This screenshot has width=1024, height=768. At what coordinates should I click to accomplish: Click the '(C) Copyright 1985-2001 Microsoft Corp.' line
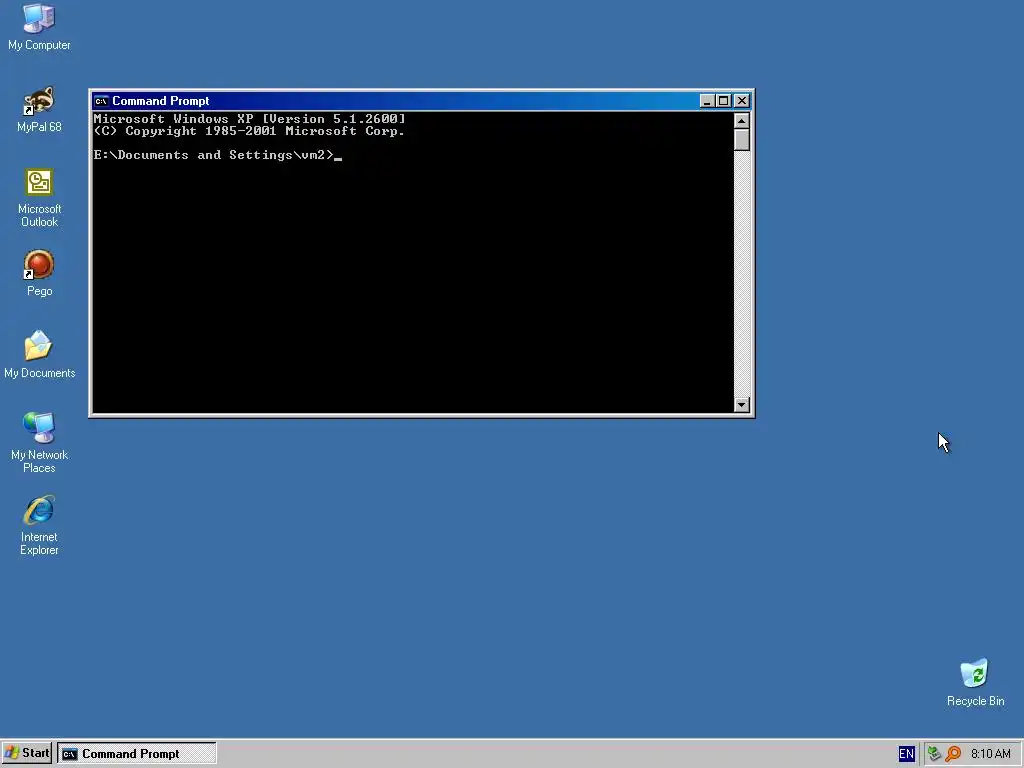[x=249, y=131]
